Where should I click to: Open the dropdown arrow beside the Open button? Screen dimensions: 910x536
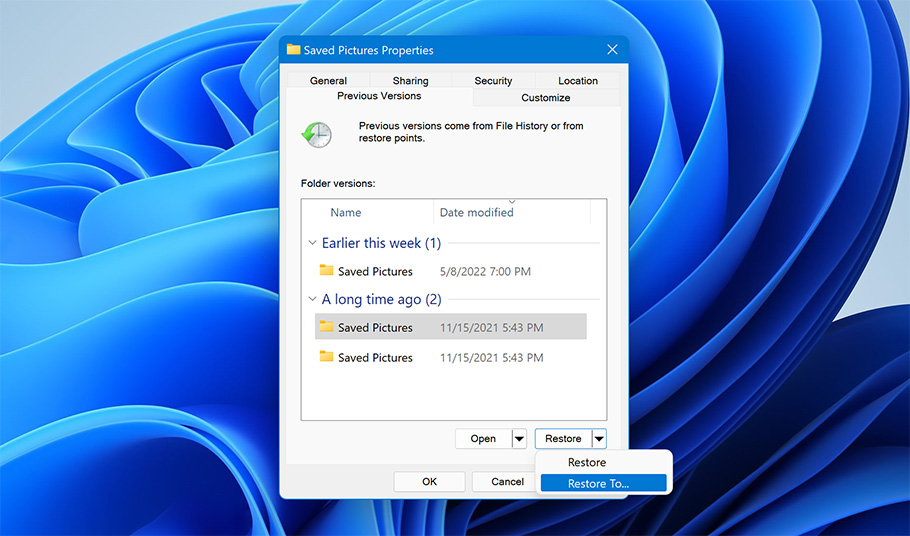[519, 439]
